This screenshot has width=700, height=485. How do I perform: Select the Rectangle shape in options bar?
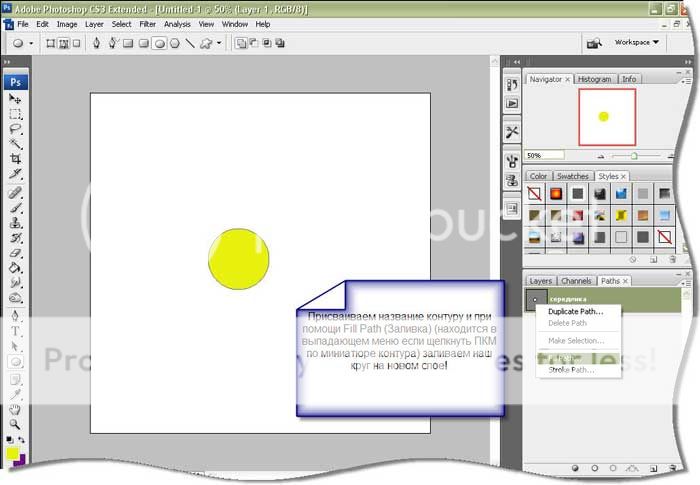(x=127, y=44)
